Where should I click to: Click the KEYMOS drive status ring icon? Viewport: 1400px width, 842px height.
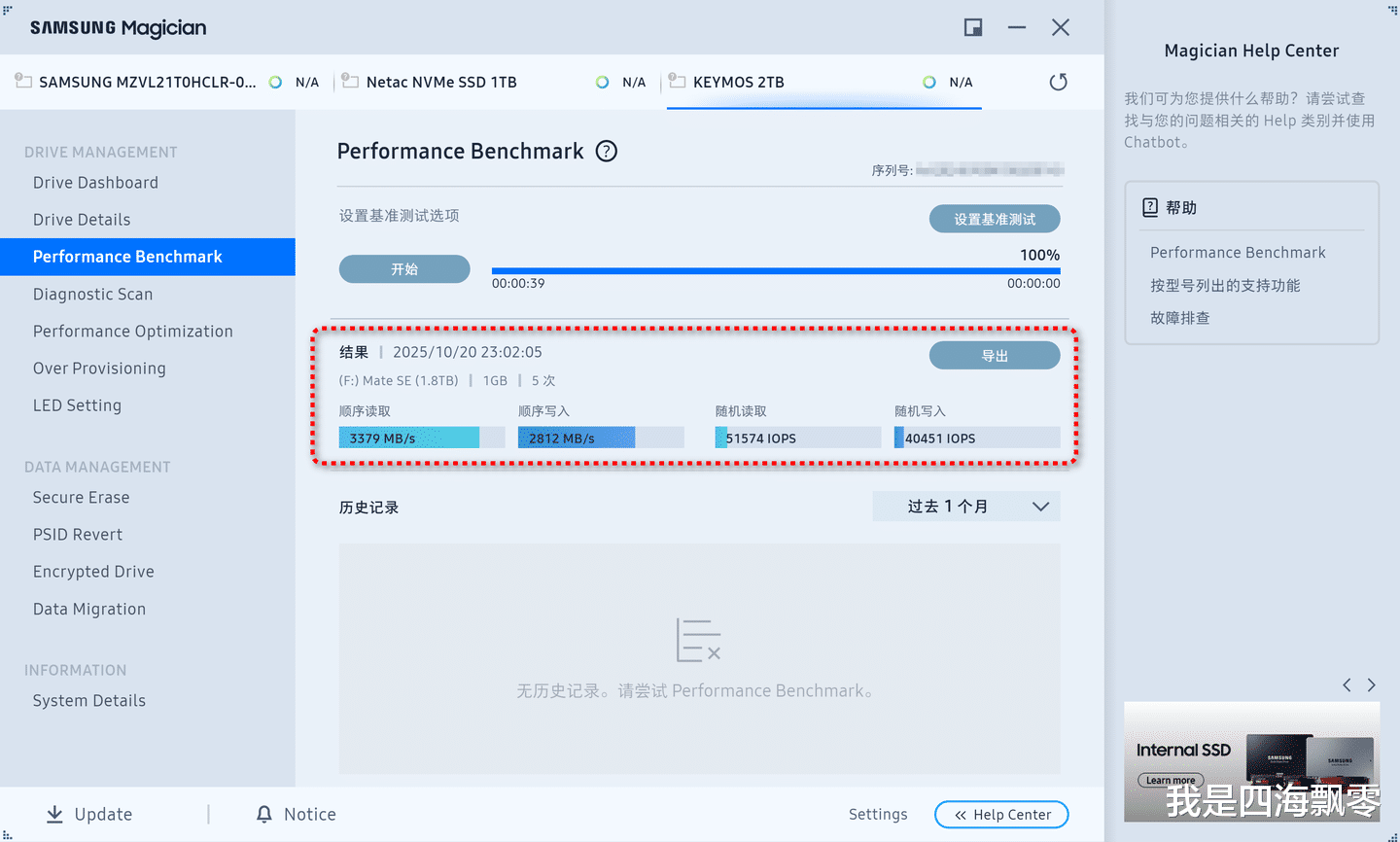[929, 82]
